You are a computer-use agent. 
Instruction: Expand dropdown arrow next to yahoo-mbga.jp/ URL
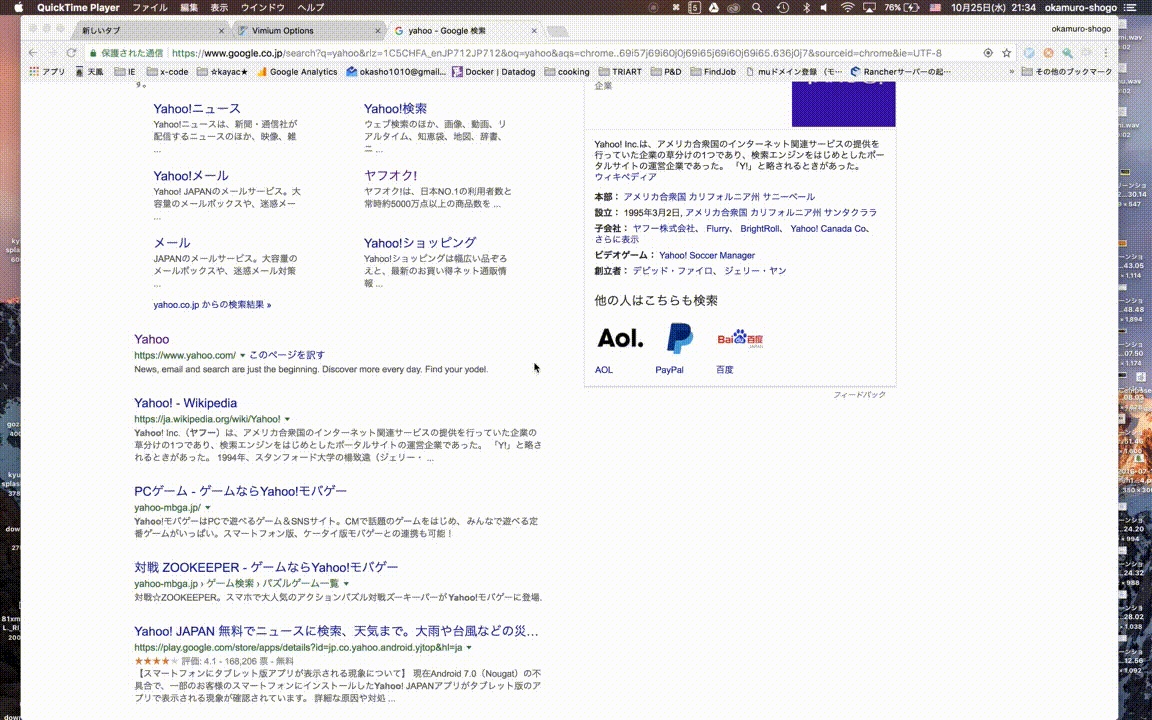click(x=208, y=508)
